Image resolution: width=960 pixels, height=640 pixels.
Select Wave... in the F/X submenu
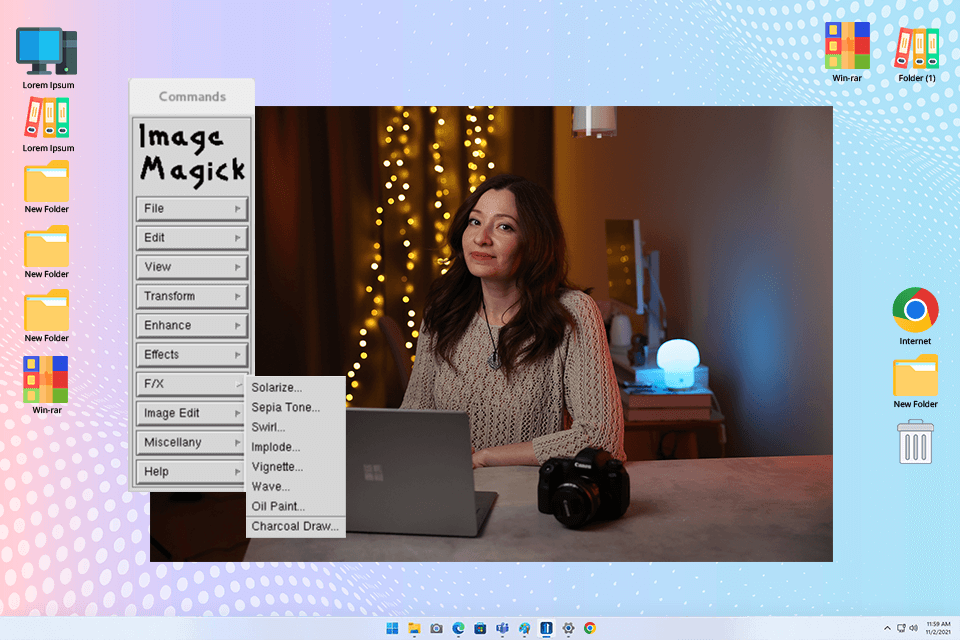(x=296, y=487)
